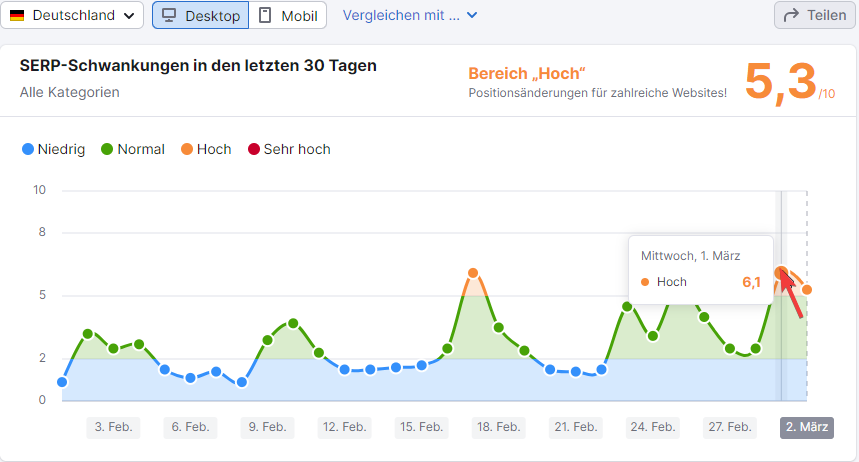Click the orange peak data point near 18. Feb.

tap(473, 273)
